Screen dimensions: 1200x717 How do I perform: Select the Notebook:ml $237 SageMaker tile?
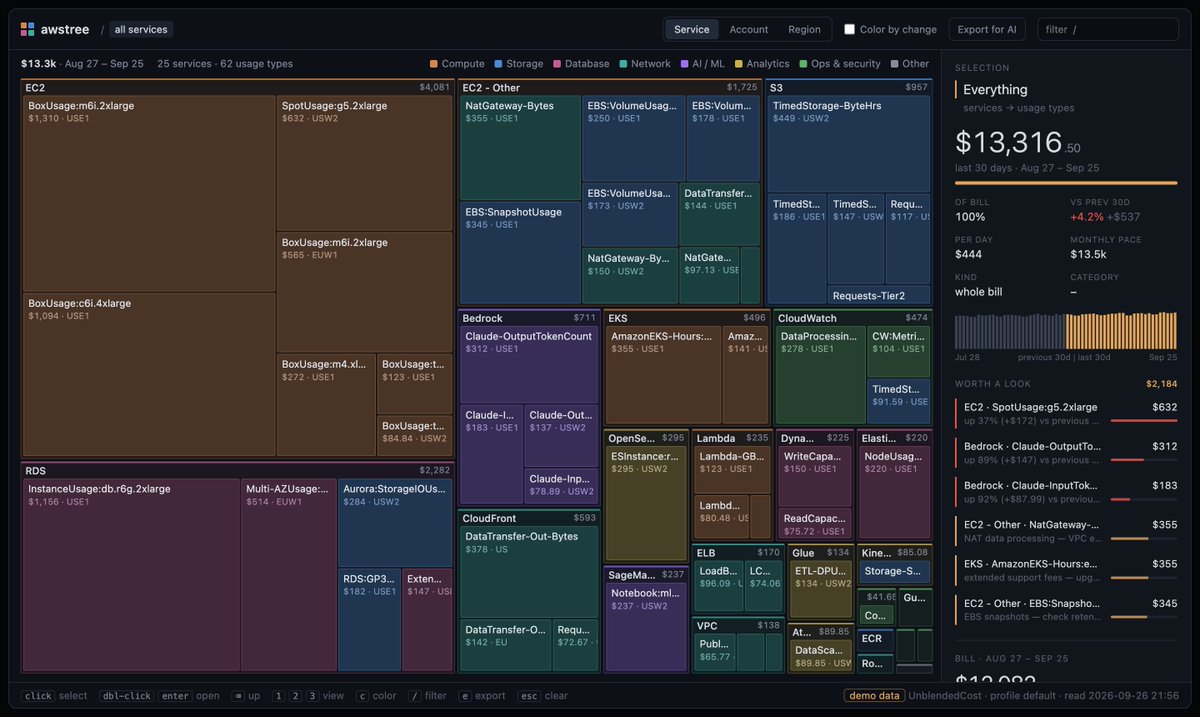(x=646, y=626)
